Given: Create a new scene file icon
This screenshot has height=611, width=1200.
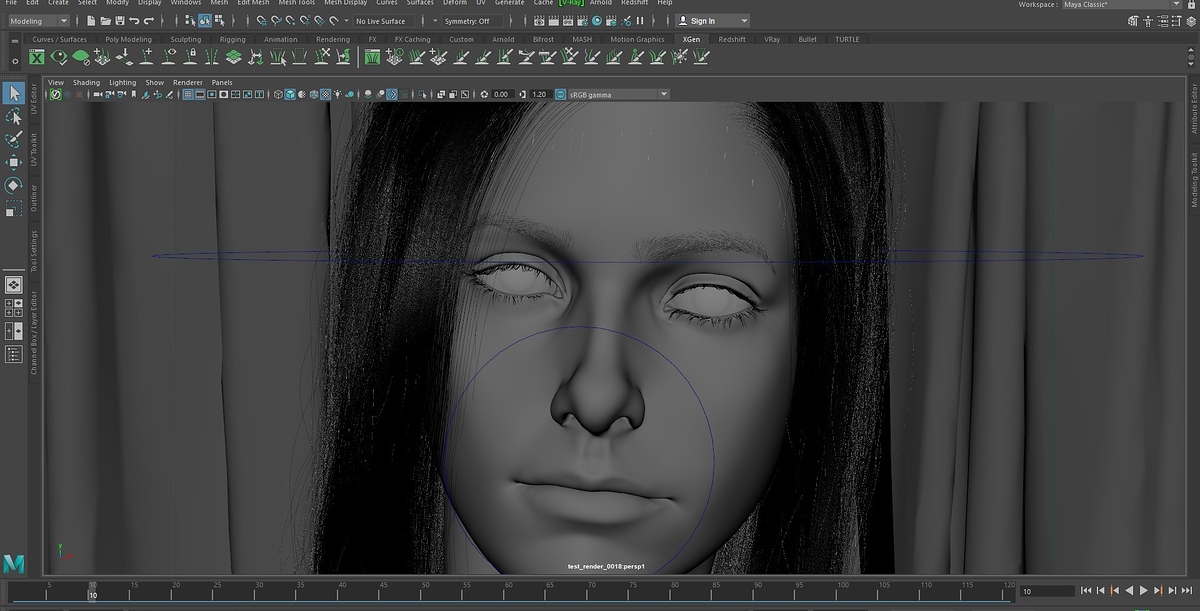Looking at the screenshot, I should (x=91, y=21).
